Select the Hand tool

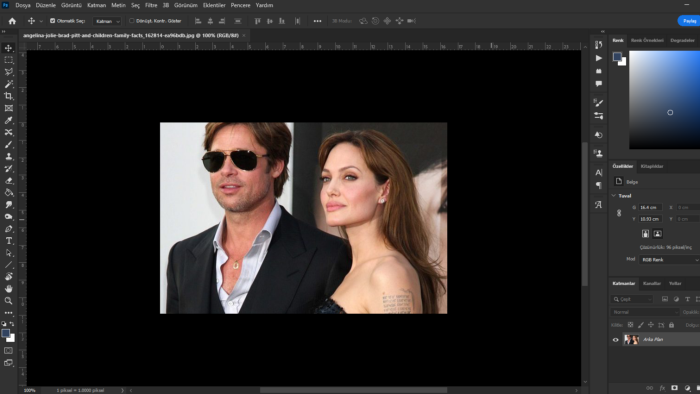[x=8, y=289]
